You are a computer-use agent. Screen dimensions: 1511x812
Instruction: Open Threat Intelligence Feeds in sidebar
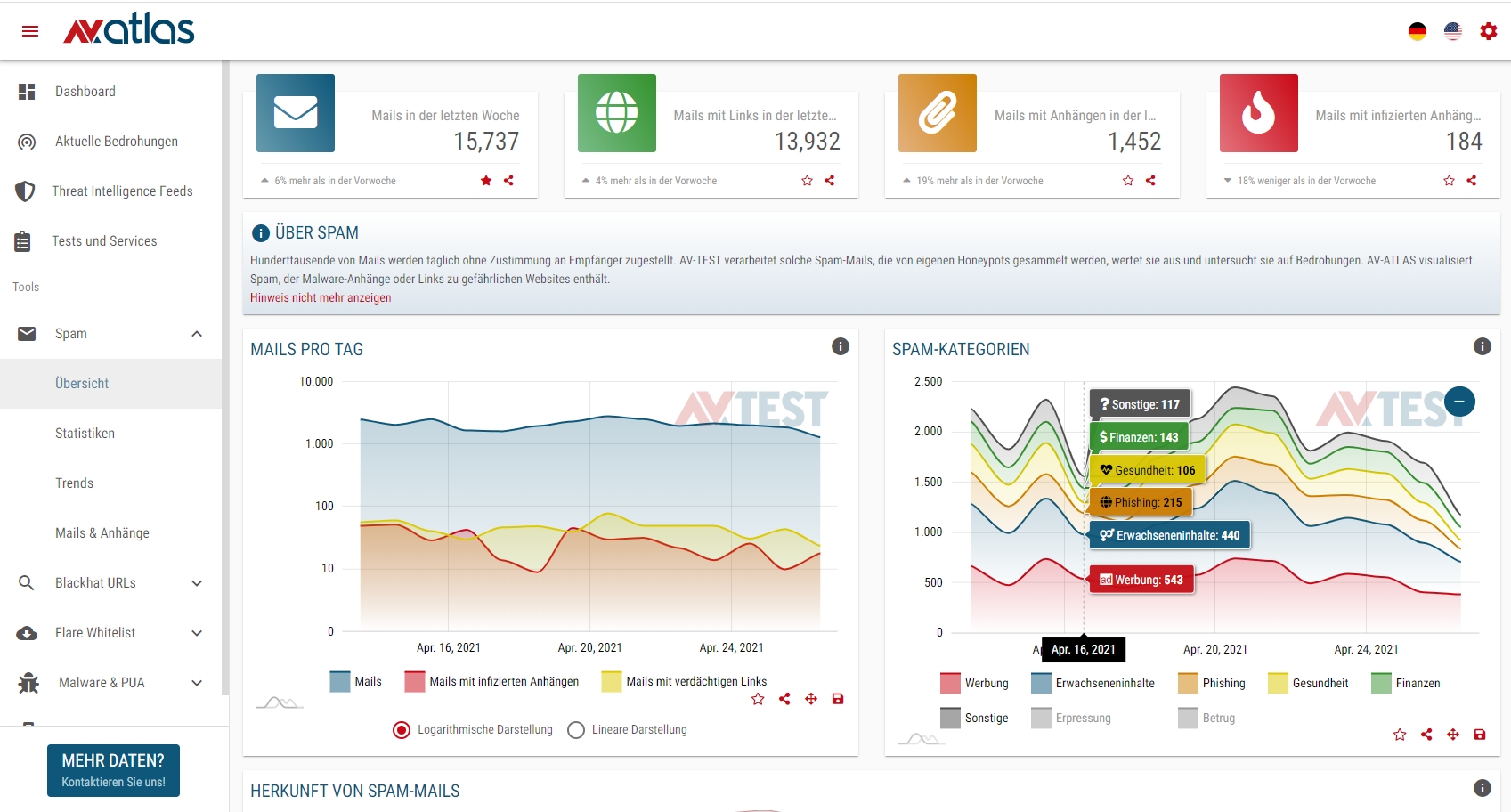point(122,191)
